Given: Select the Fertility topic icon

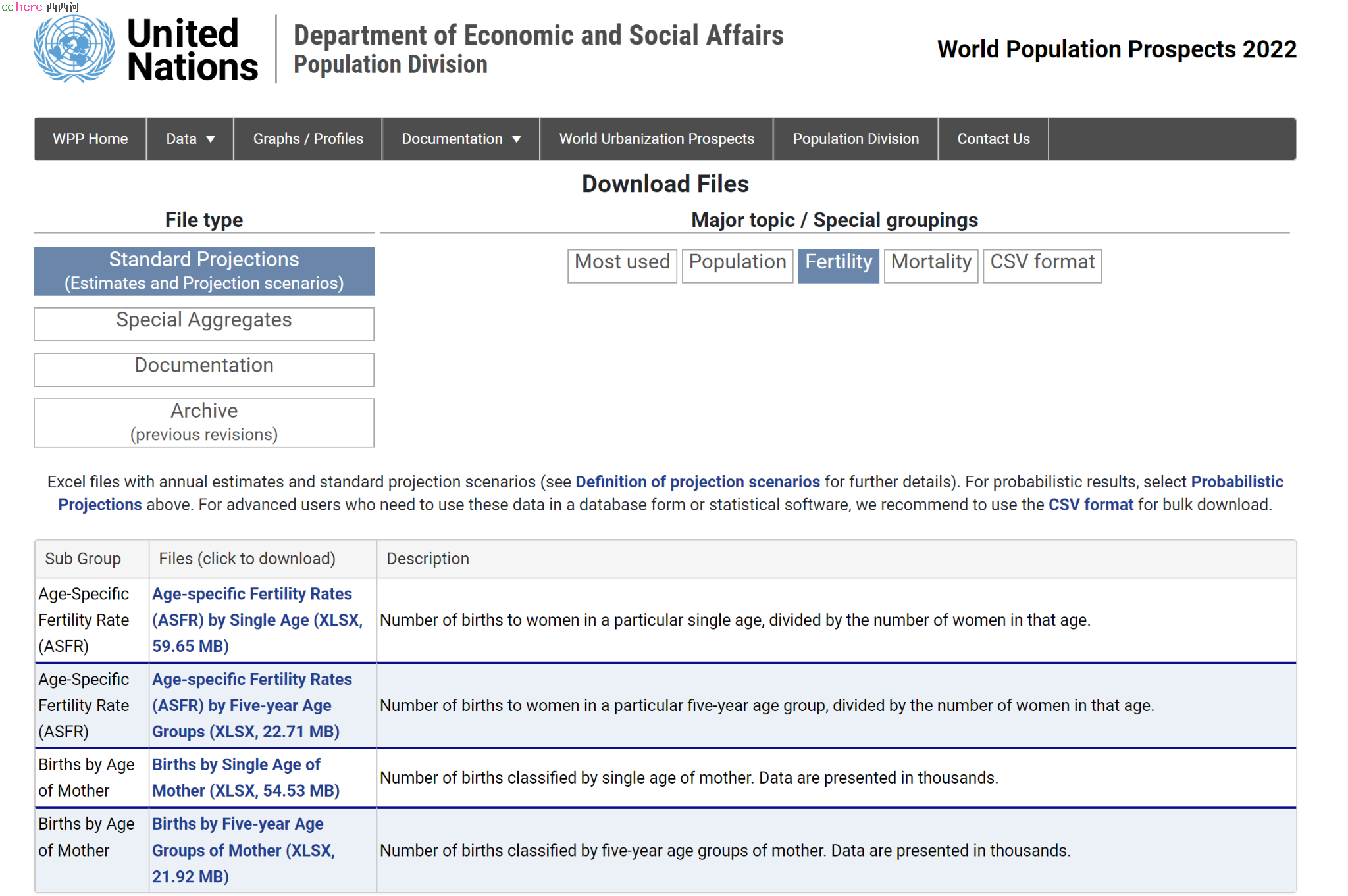Looking at the screenshot, I should pyautogui.click(x=839, y=263).
